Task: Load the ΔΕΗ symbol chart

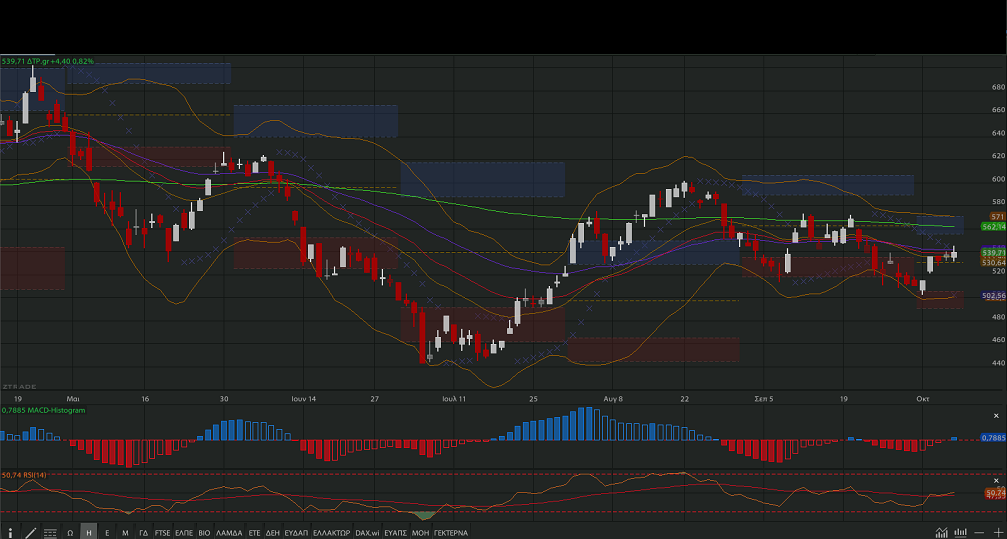Action: click(273, 533)
